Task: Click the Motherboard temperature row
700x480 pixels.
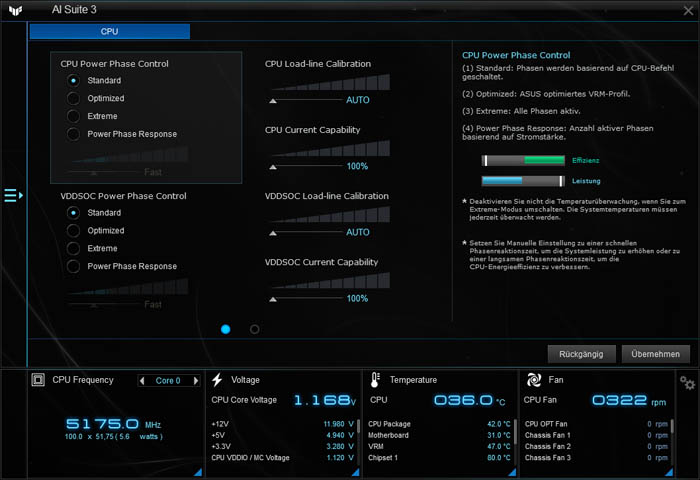Action: click(439, 435)
